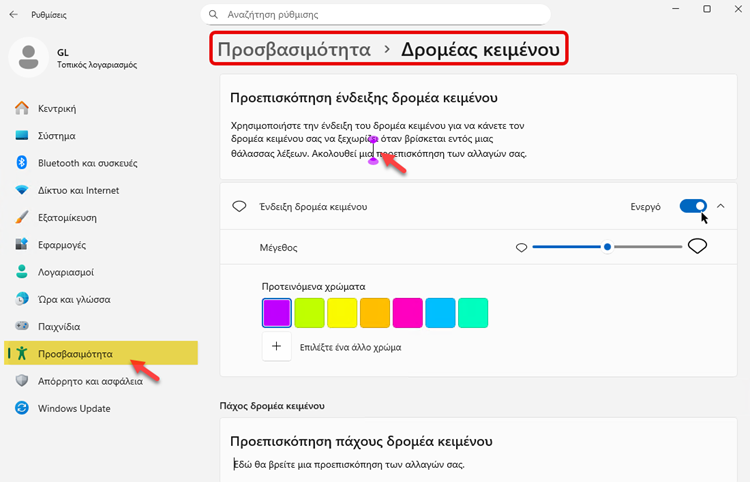Minimize the Settings window
This screenshot has width=750, height=482.
[676, 9]
